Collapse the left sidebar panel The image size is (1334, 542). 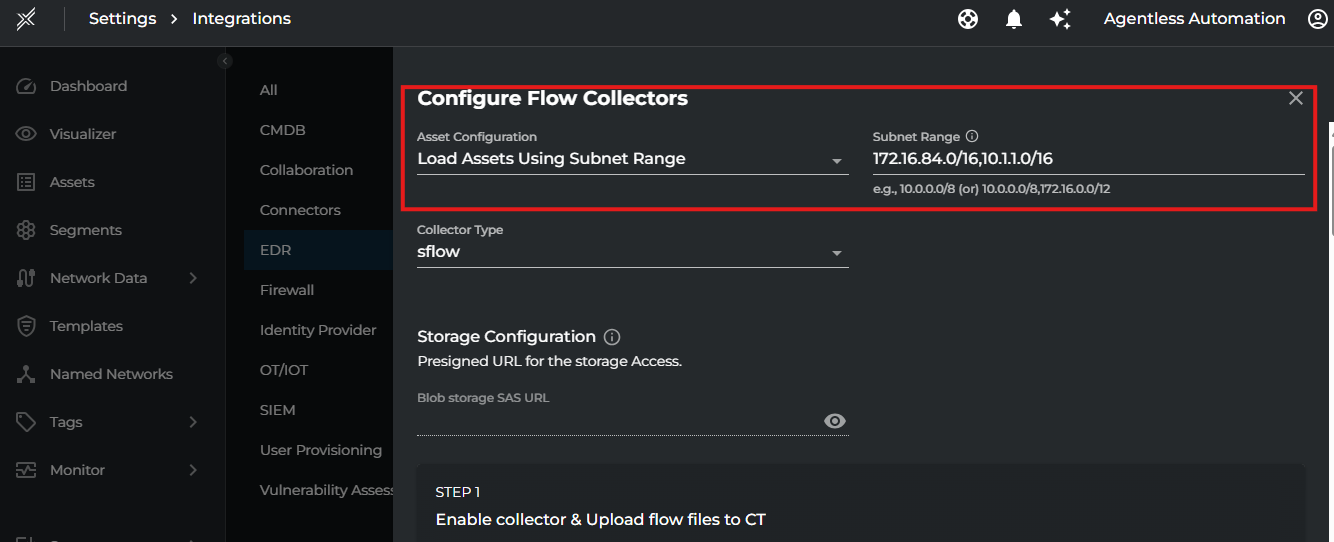point(225,61)
